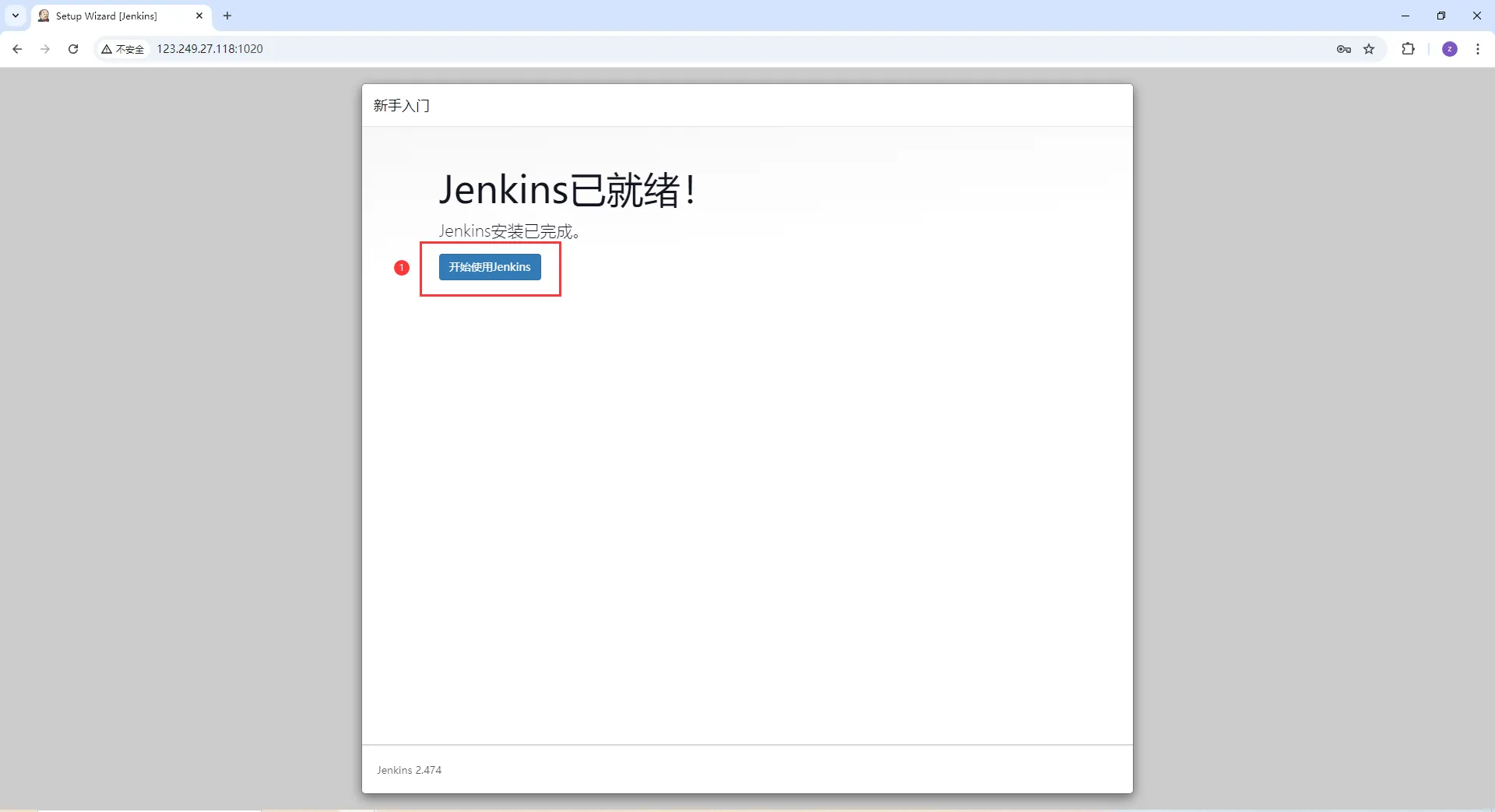Open the browser extensions menu

(1408, 49)
